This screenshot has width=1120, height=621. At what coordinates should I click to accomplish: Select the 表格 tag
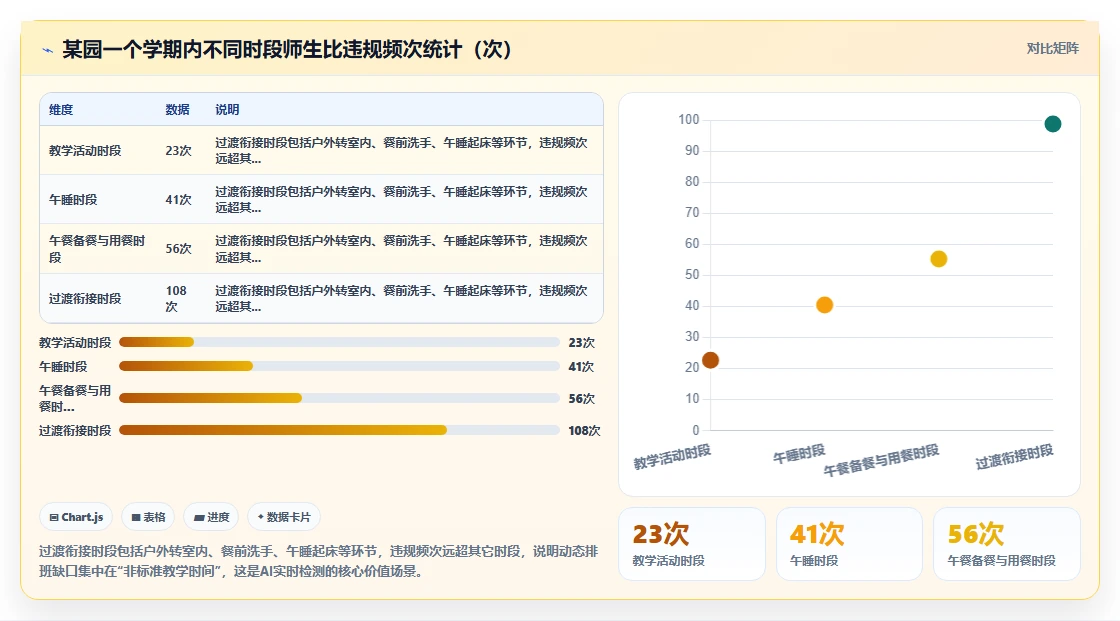149,517
